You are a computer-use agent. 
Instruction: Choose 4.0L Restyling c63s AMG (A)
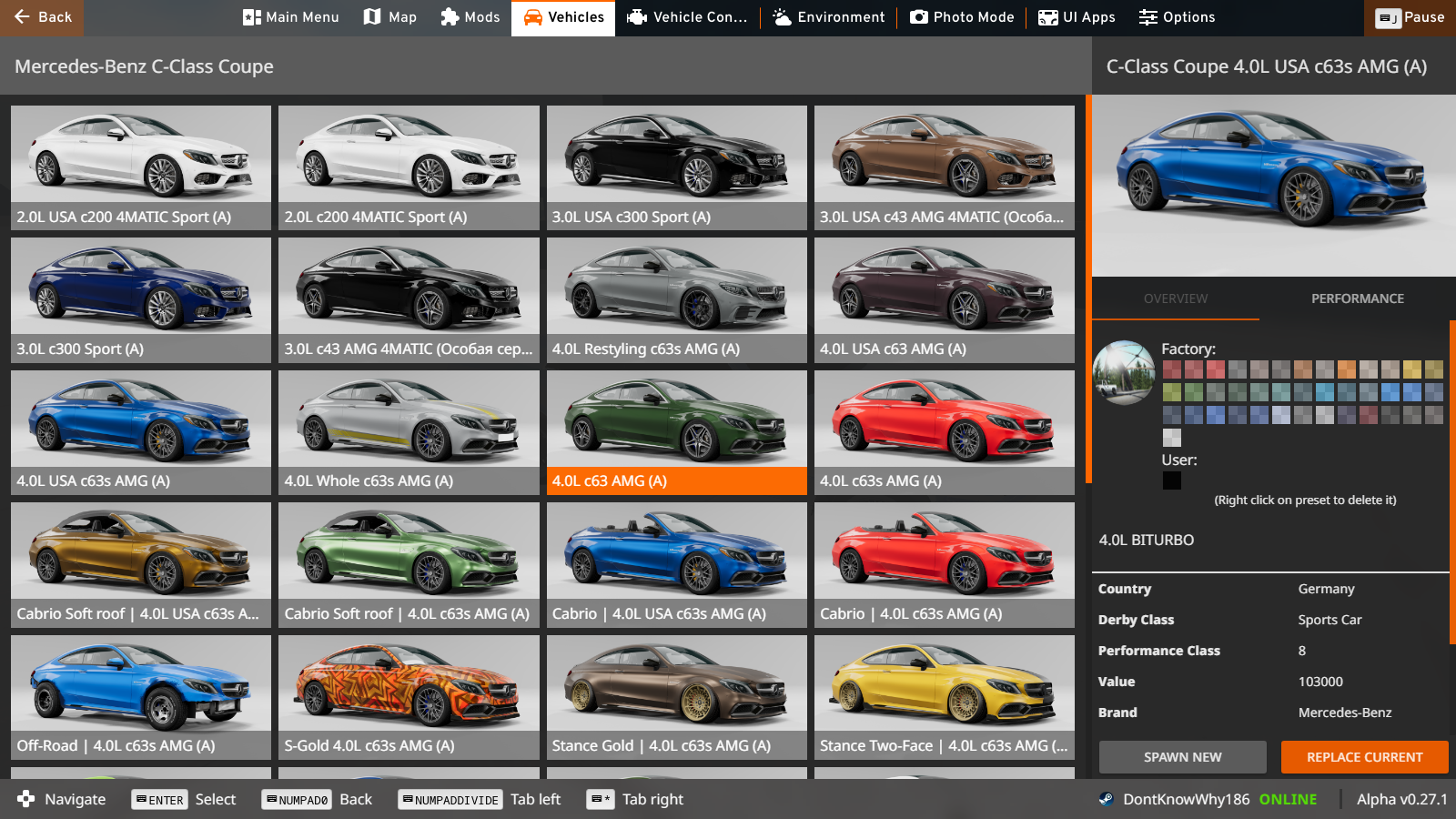coord(677,300)
